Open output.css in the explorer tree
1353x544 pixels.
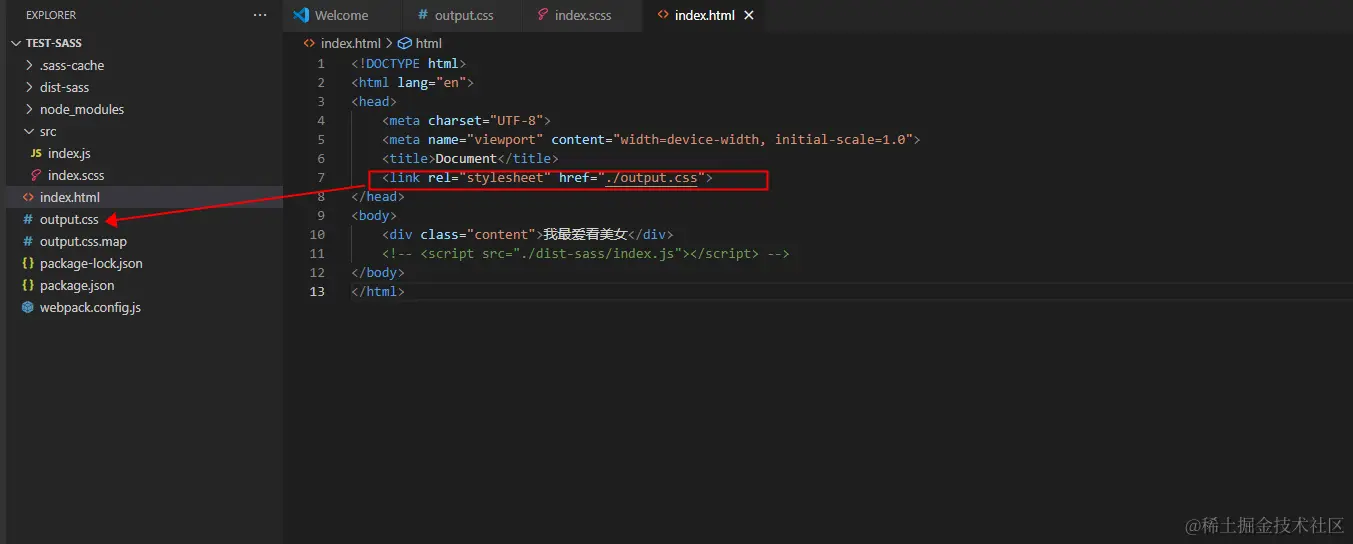[69, 219]
